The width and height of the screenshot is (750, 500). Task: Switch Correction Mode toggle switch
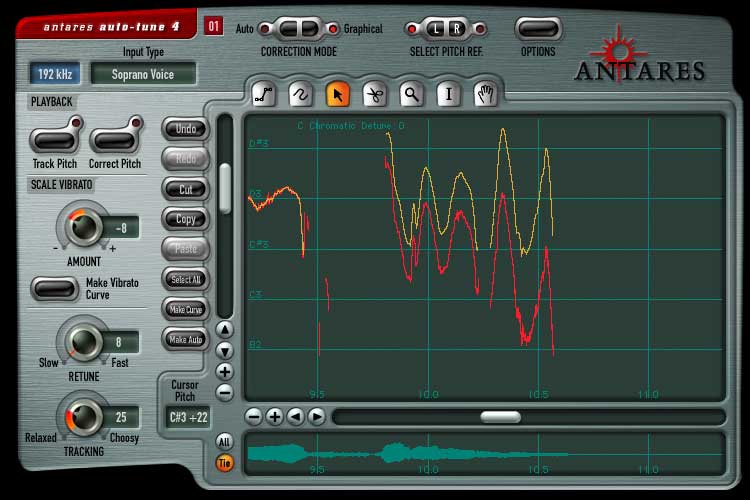[x=299, y=29]
